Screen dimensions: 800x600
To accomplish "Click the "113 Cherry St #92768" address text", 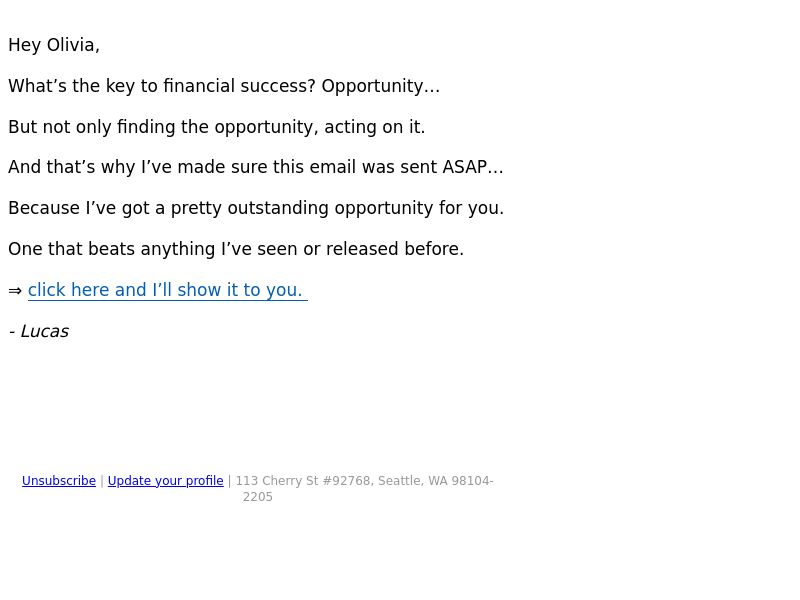I will [x=303, y=481].
